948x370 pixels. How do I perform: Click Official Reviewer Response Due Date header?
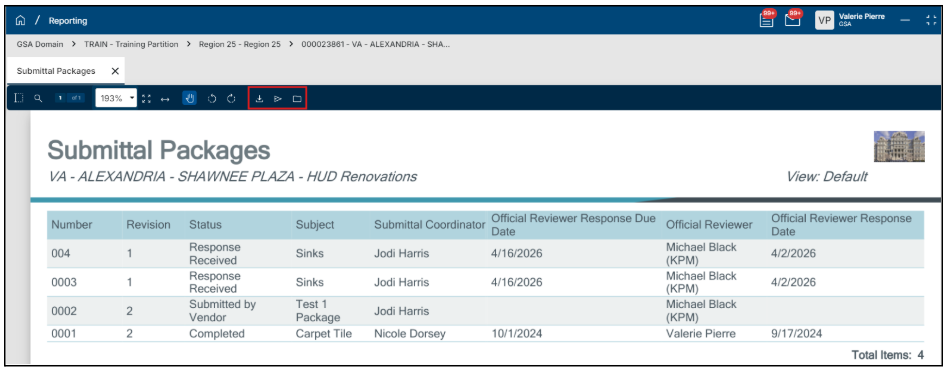click(x=573, y=225)
